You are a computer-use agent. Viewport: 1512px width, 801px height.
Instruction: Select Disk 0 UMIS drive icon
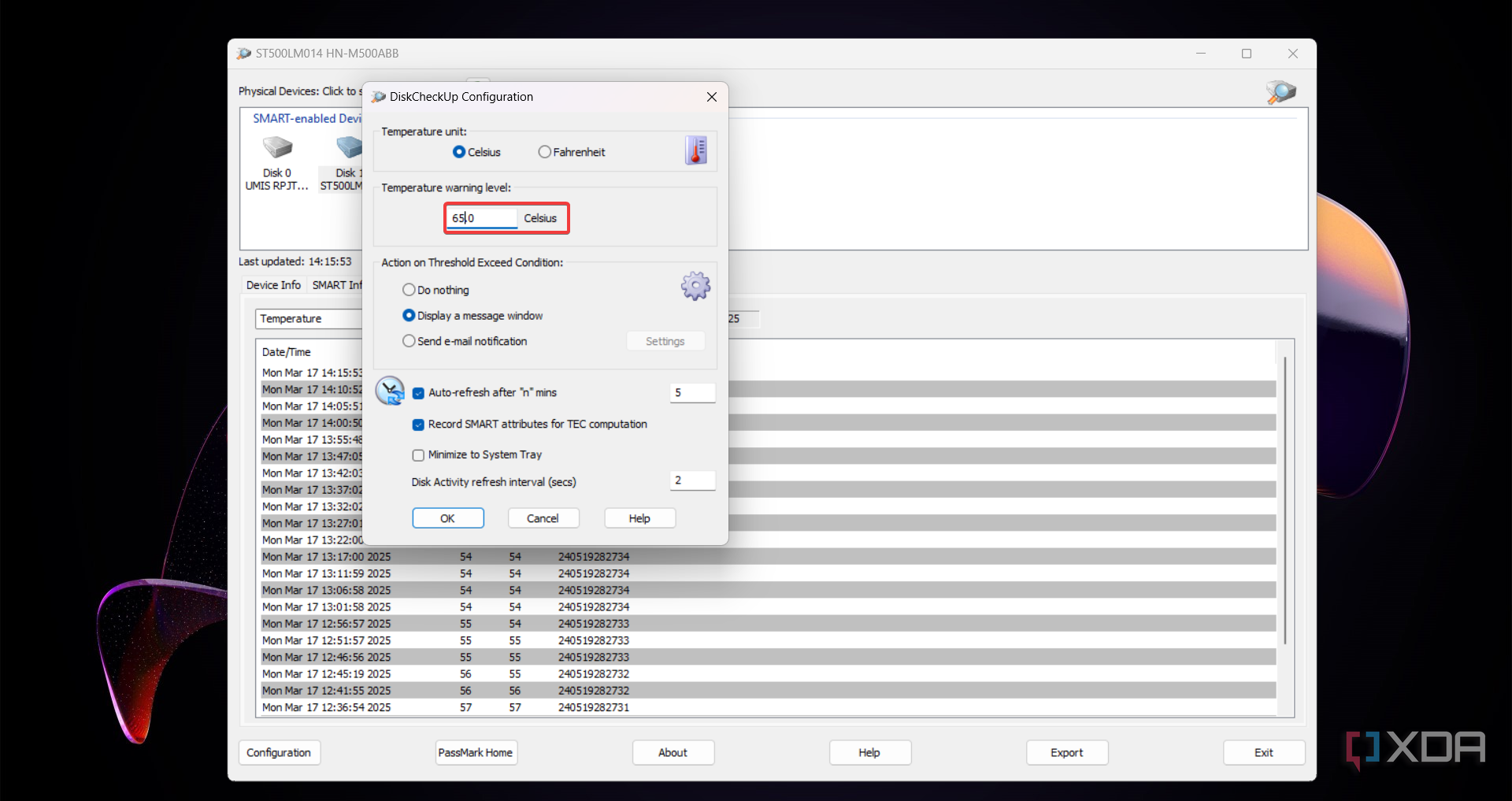click(277, 147)
